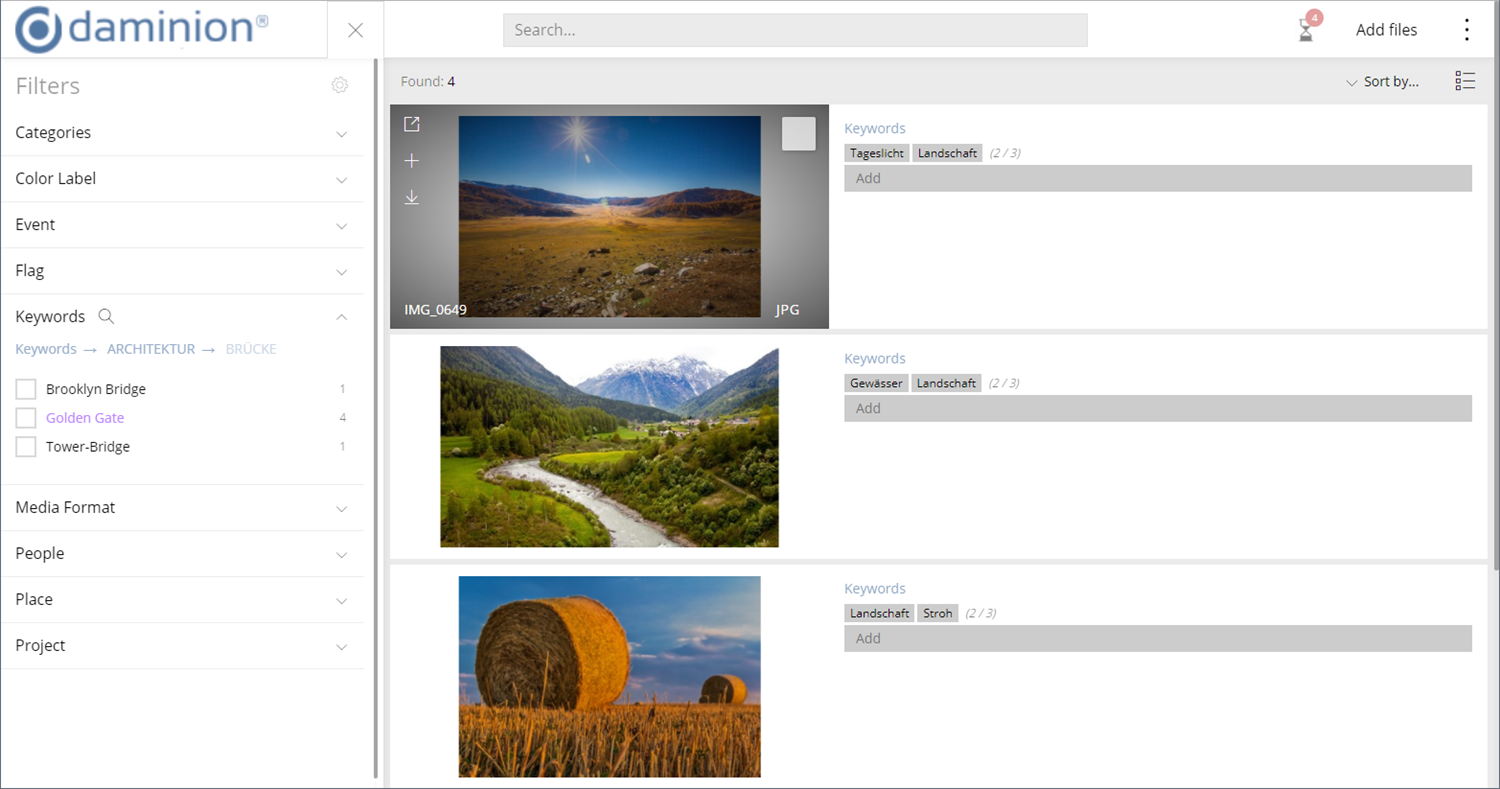
Task: Click the Keywords filter search magnifier
Action: tap(106, 316)
